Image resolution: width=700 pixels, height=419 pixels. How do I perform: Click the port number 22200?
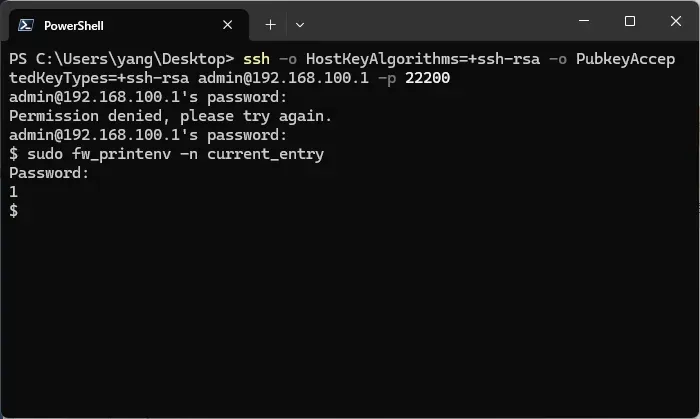(428, 78)
